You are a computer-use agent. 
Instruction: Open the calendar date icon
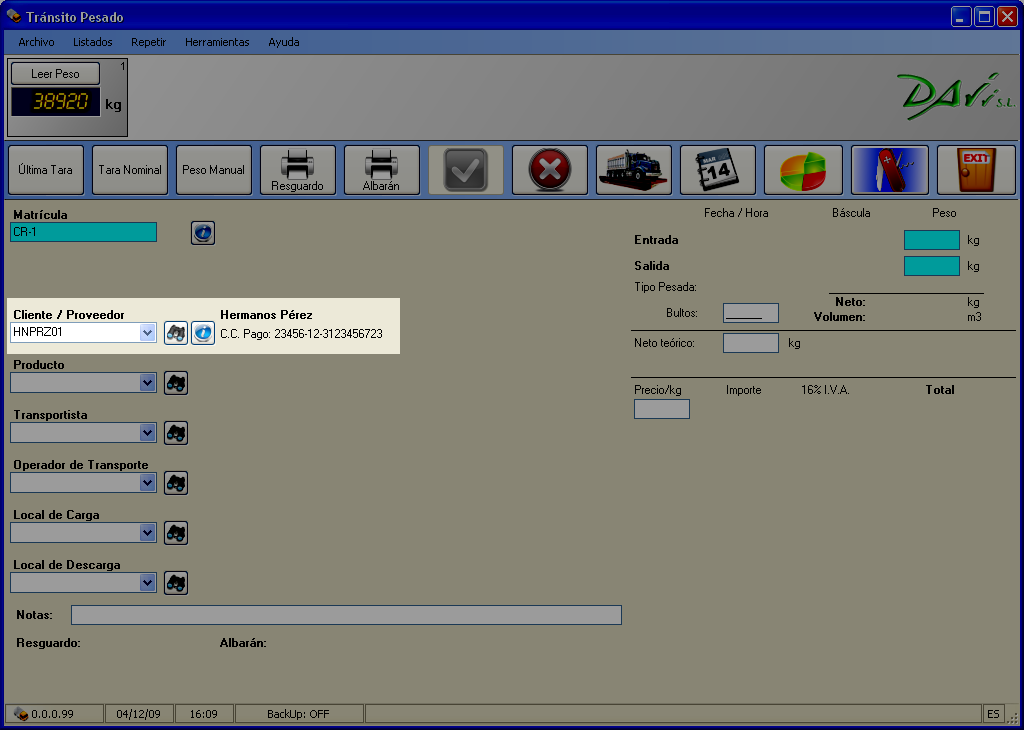[x=718, y=170]
